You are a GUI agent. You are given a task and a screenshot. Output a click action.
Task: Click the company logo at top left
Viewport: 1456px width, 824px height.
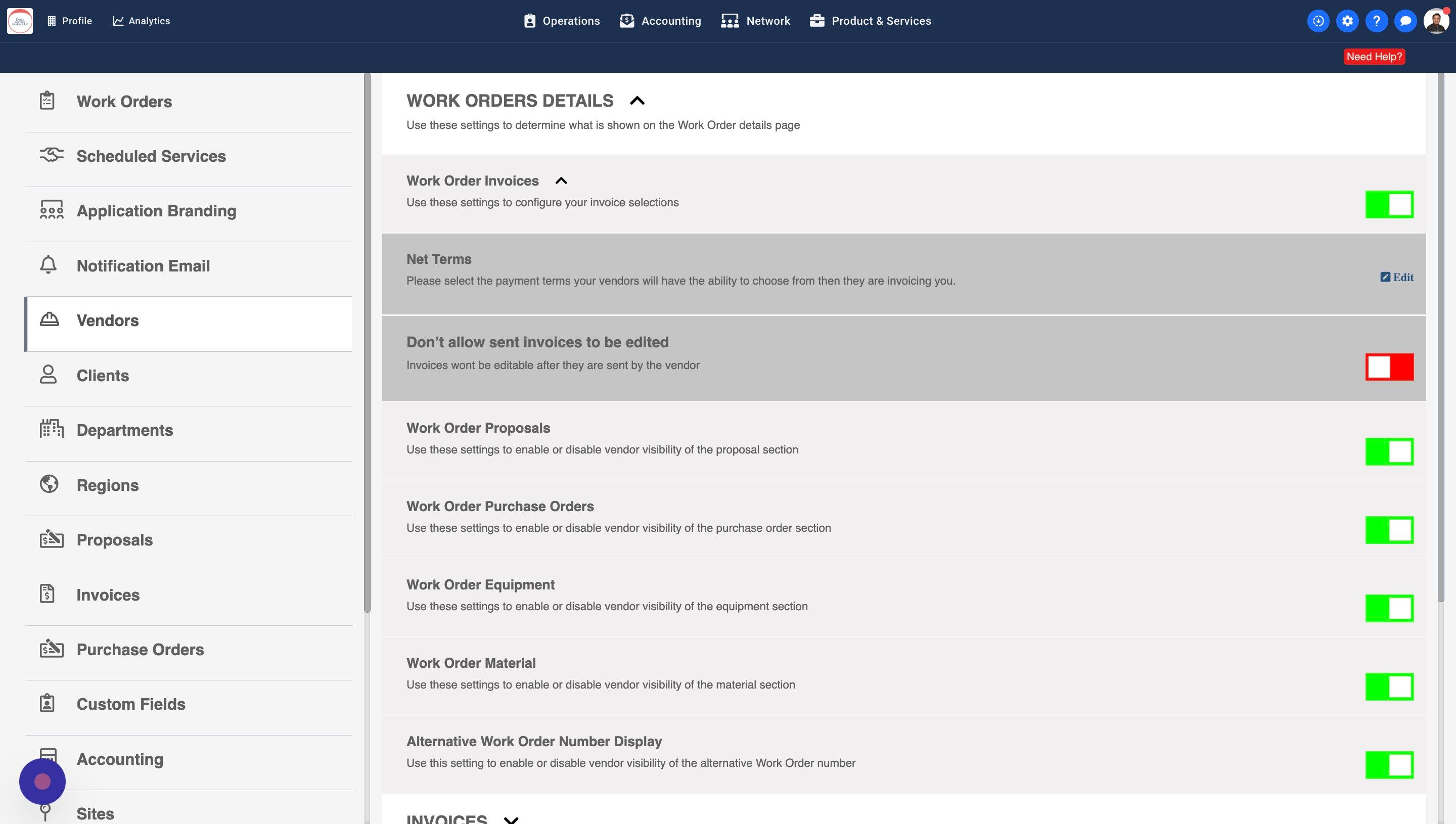coord(20,21)
